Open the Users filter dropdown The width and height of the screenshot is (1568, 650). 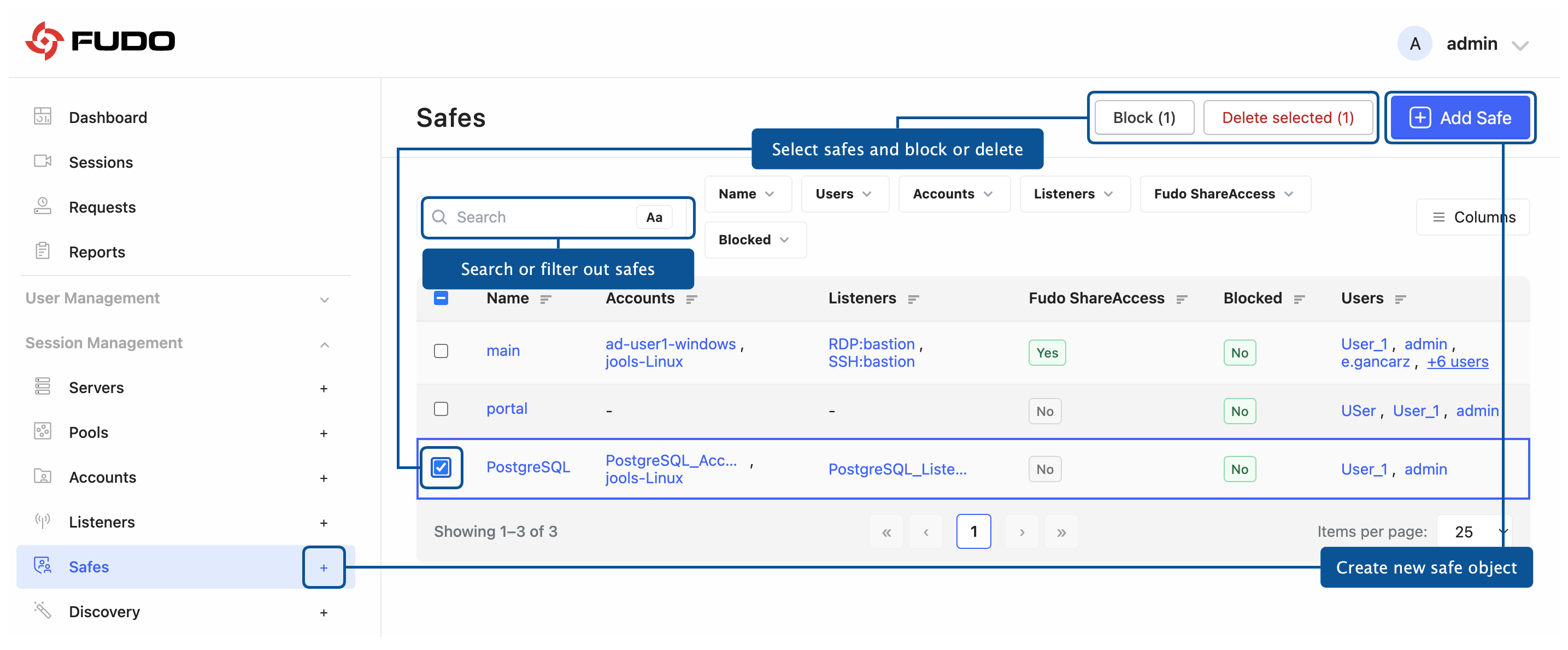pyautogui.click(x=844, y=194)
